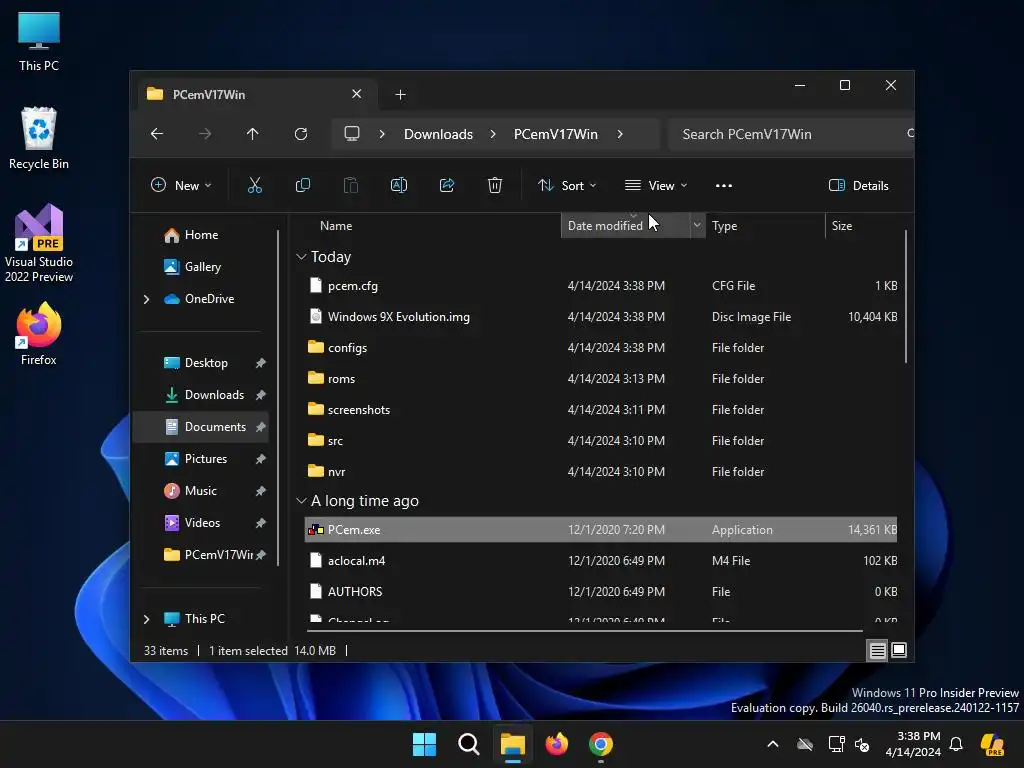Open the View dropdown menu
Image resolution: width=1024 pixels, height=768 pixels.
pos(656,185)
